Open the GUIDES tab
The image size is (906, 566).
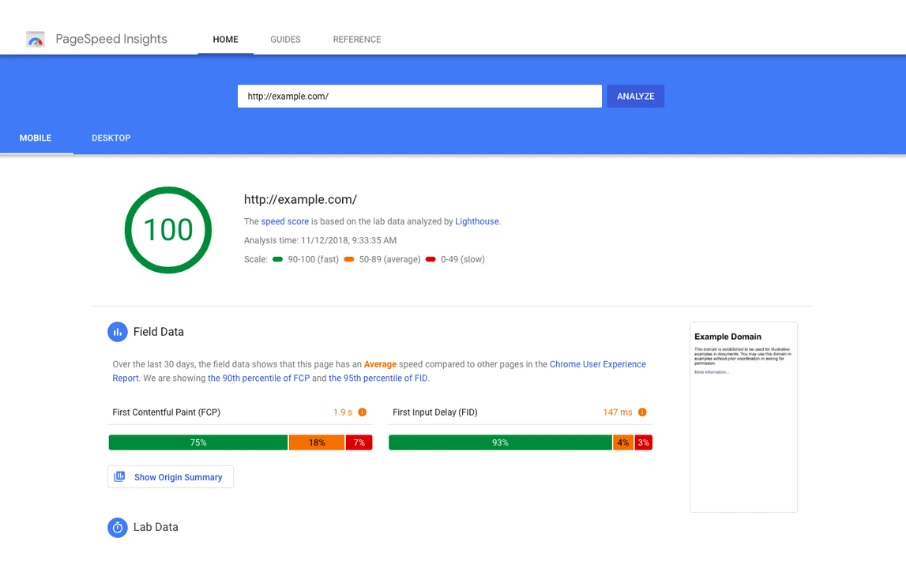click(x=285, y=39)
